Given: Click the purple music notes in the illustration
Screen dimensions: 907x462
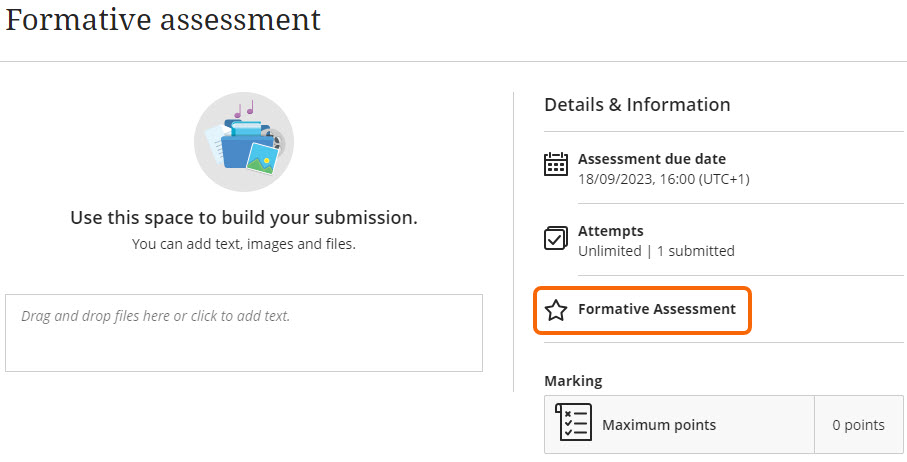Looking at the screenshot, I should pos(244,109).
